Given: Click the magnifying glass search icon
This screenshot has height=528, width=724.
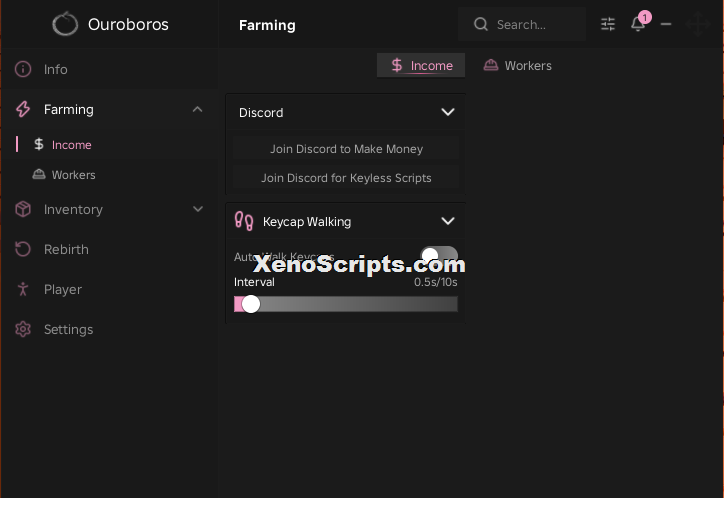Looking at the screenshot, I should pyautogui.click(x=481, y=24).
